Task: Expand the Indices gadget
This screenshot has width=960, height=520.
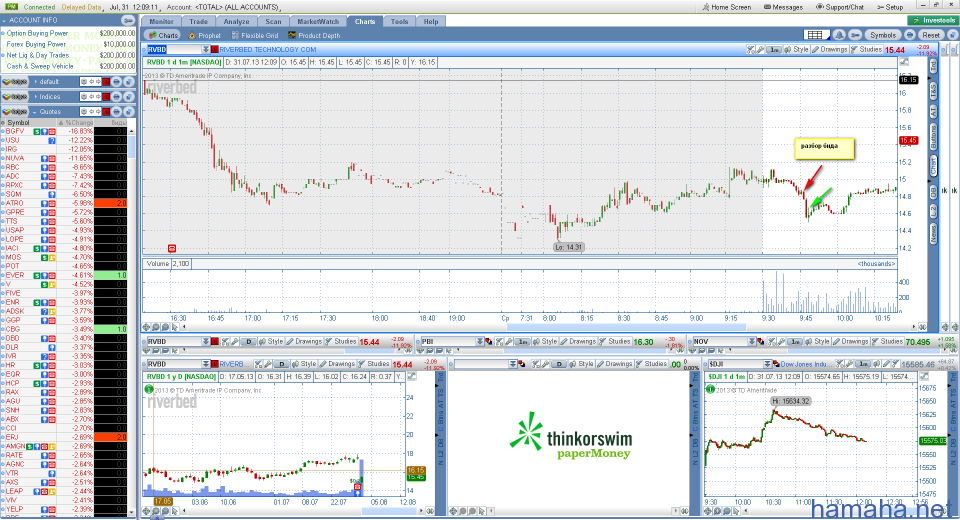Action: pos(36,97)
